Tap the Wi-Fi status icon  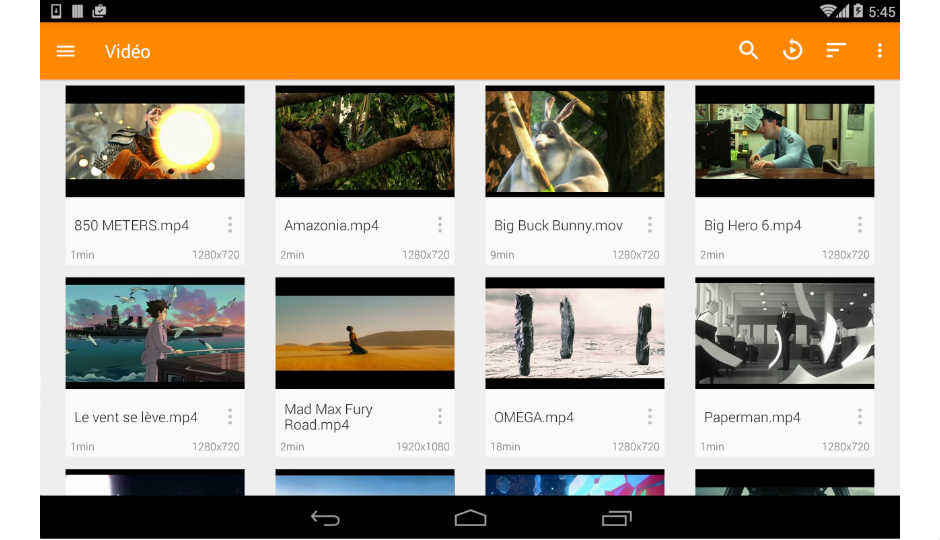[828, 11]
